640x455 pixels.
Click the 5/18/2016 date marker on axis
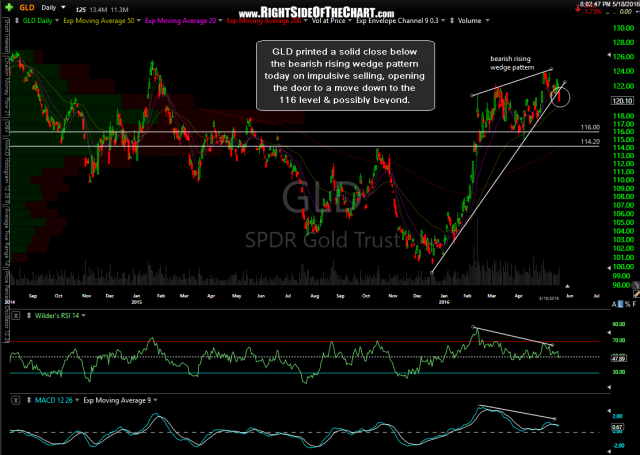coord(551,298)
